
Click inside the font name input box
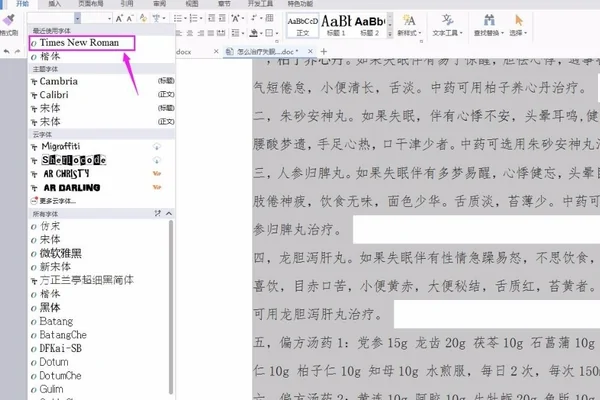[x=51, y=18]
